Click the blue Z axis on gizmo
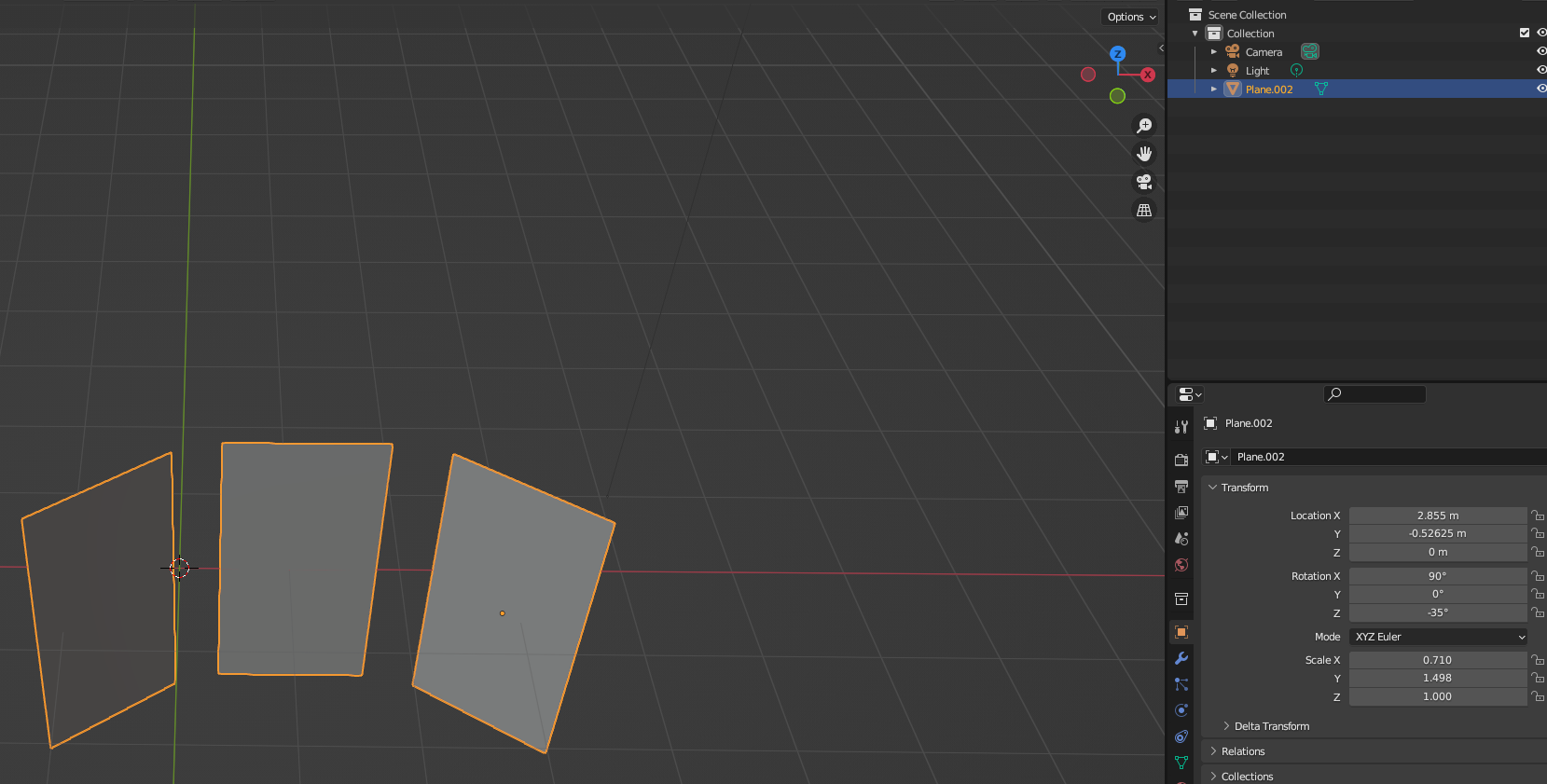The image size is (1547, 784). 1117,54
